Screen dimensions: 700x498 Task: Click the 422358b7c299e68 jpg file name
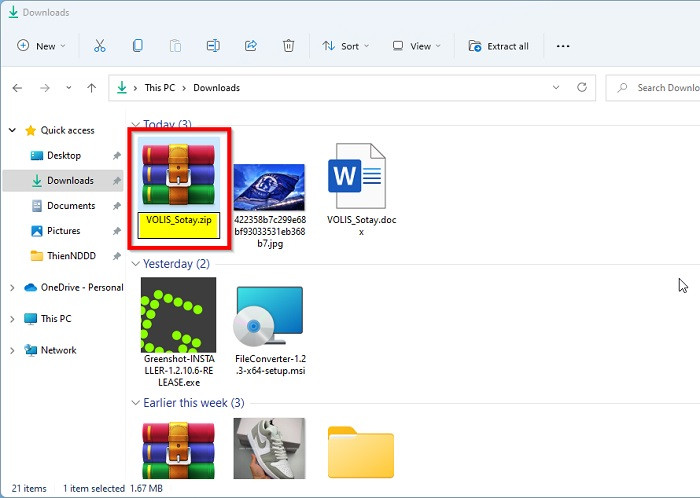(270, 232)
